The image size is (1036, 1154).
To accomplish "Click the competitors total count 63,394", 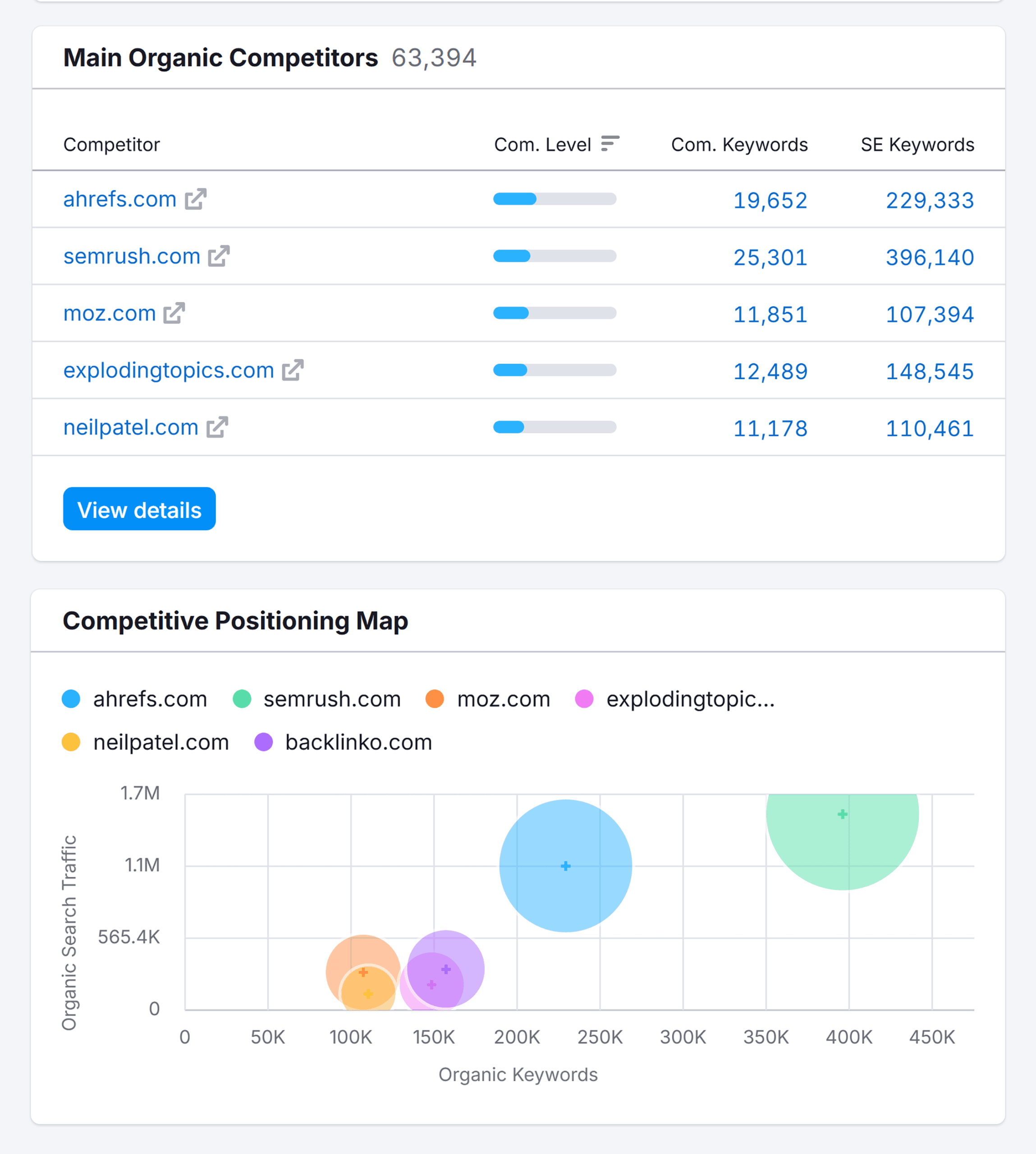I will click(434, 57).
